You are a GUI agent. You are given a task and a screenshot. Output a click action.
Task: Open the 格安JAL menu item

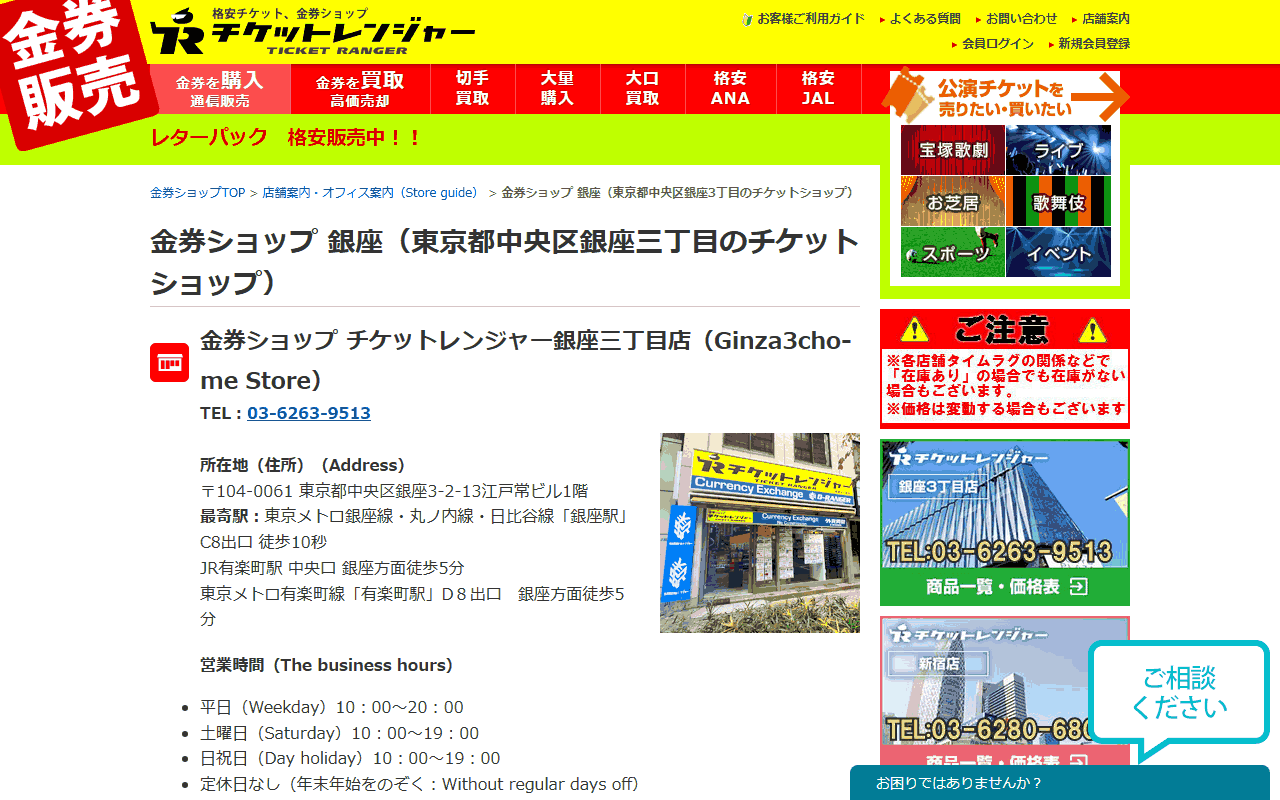click(x=818, y=89)
